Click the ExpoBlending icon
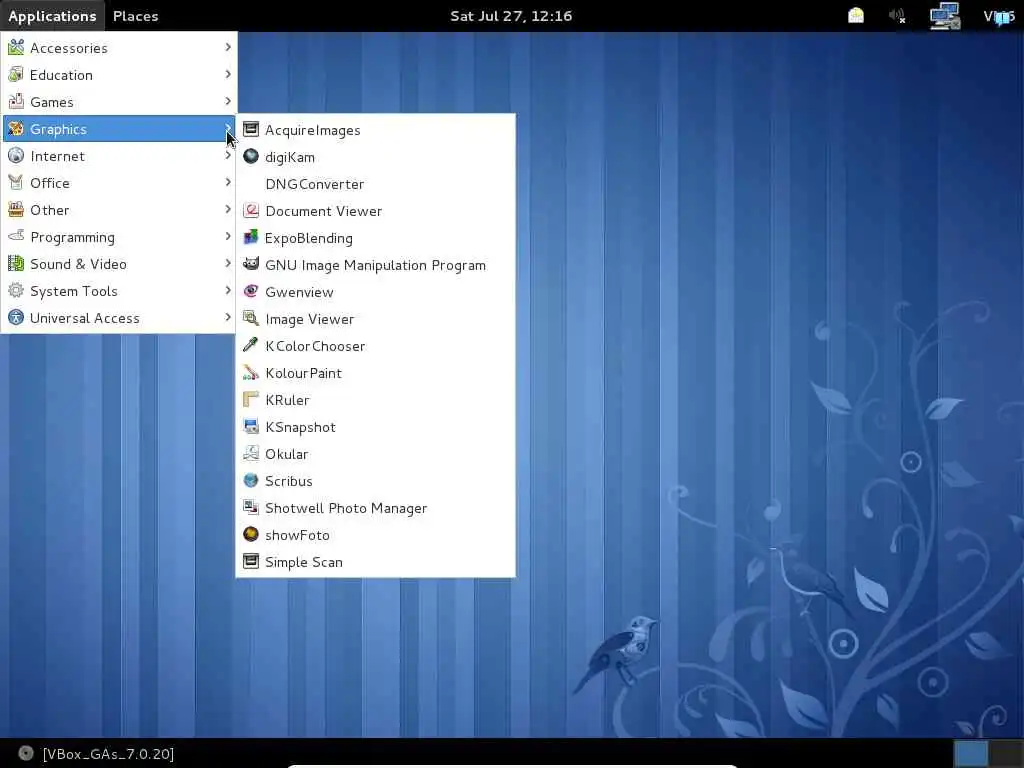This screenshot has height=768, width=1024. [251, 237]
